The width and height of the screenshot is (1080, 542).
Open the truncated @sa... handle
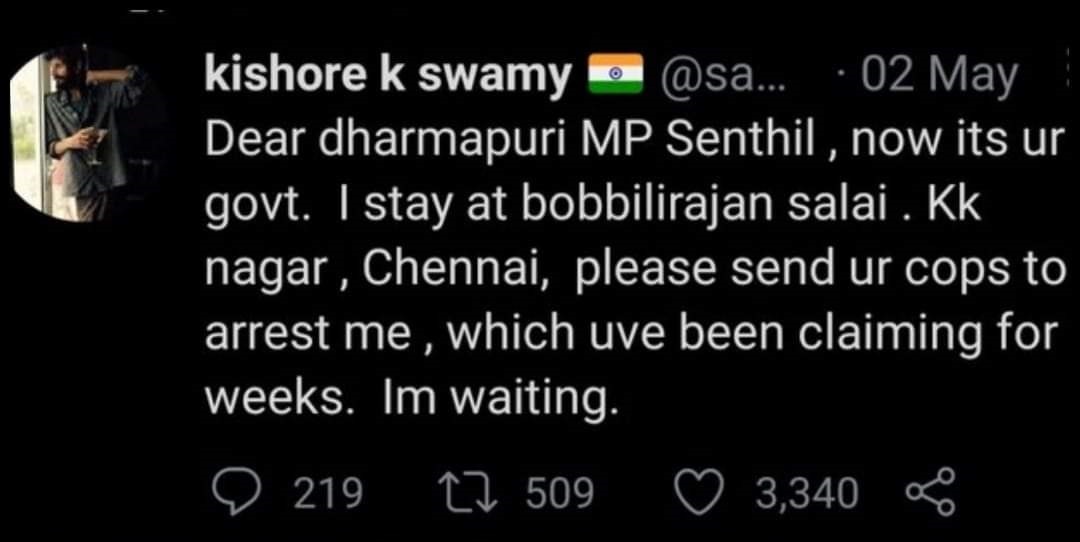[721, 77]
